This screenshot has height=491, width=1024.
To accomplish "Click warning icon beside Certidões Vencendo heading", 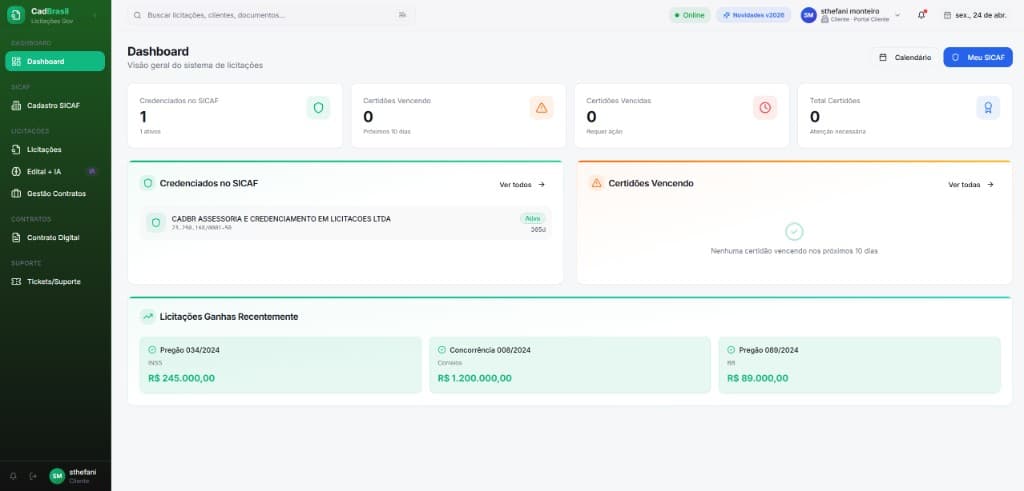I will tap(596, 183).
